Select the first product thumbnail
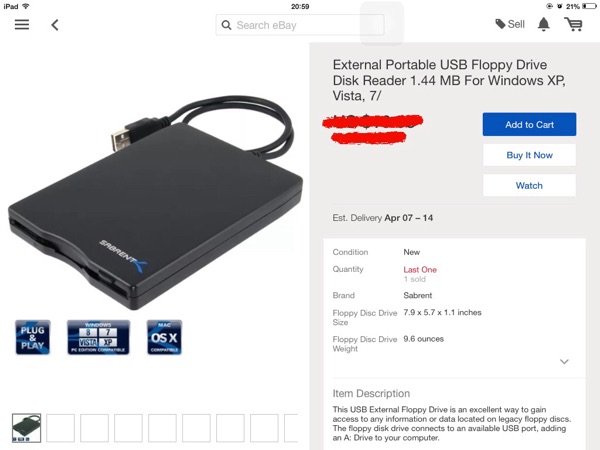The height and width of the screenshot is (450, 600). point(26,428)
